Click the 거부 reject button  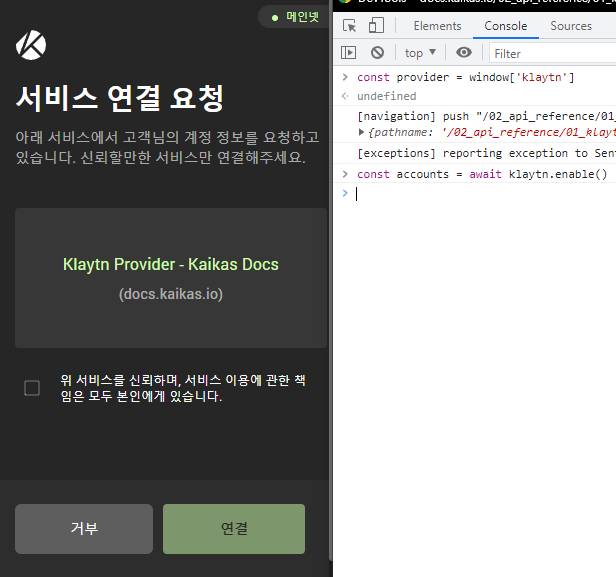(x=84, y=529)
